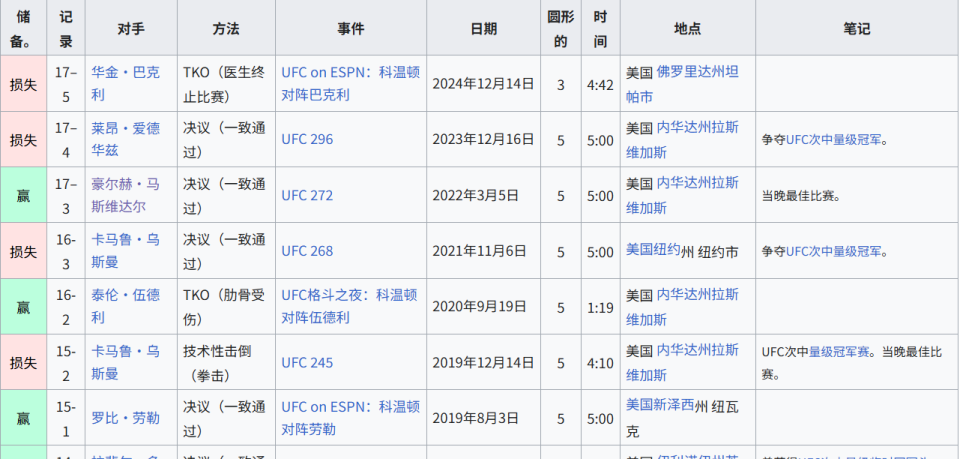Image resolution: width=960 pixels, height=459 pixels.
Task: Open the 华金·巴克利 opponent link
Action: click(126, 84)
